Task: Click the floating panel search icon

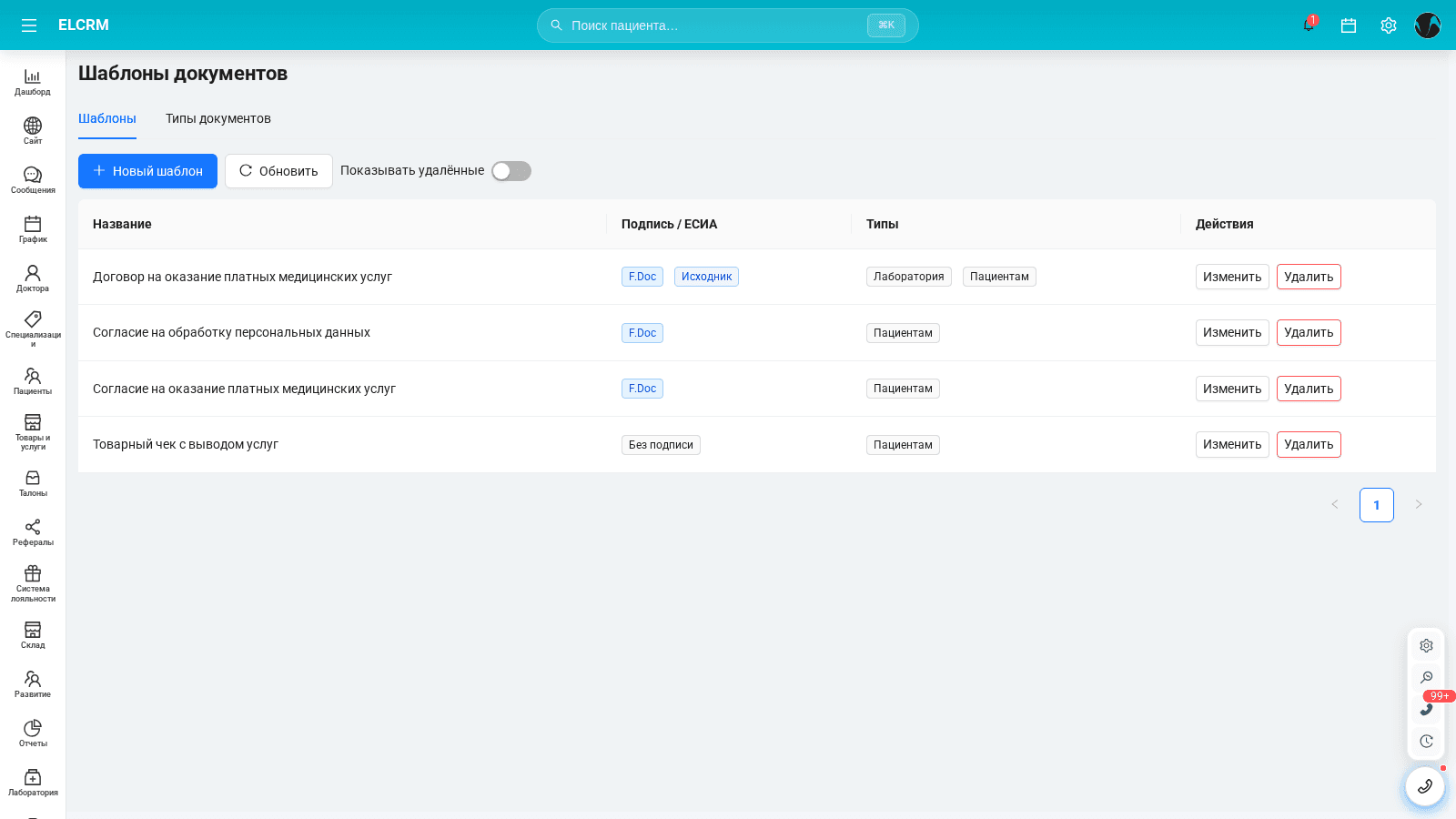Action: (1426, 678)
